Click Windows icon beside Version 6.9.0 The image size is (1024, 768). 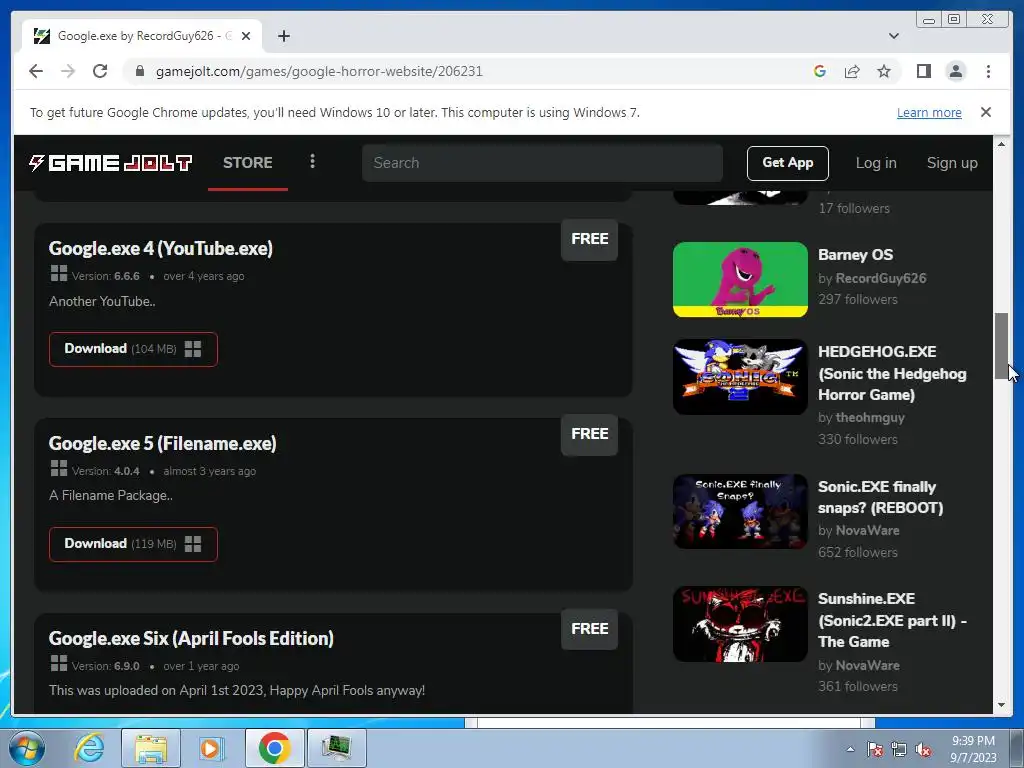[59, 664]
